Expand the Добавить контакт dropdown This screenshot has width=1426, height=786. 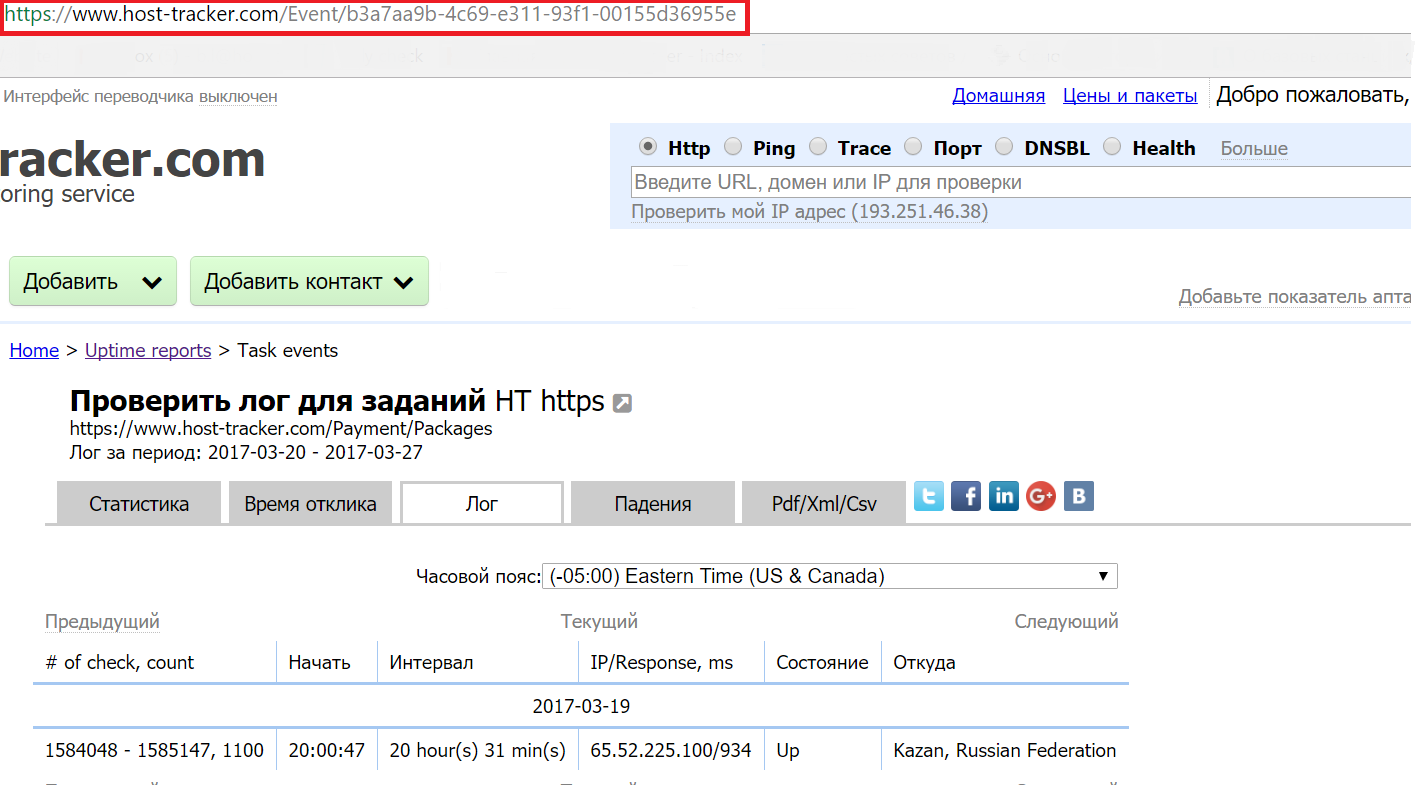pos(309,281)
